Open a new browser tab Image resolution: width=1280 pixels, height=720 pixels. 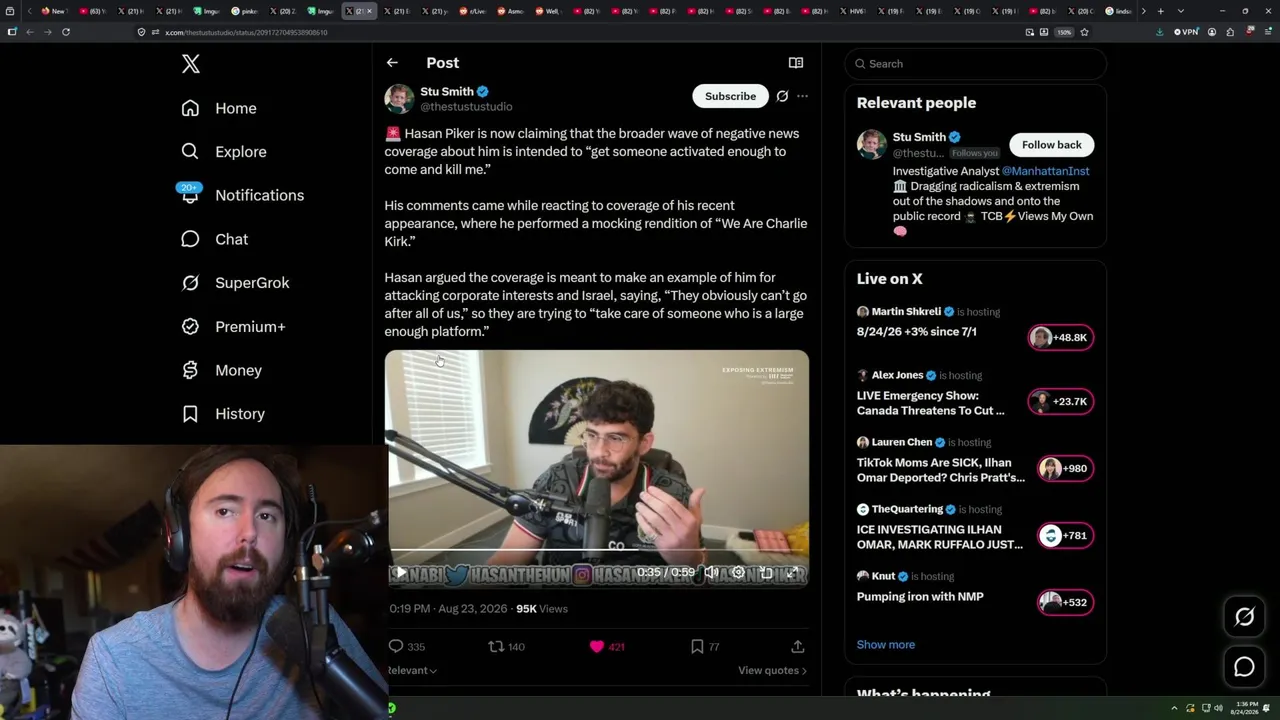[x=1160, y=11]
